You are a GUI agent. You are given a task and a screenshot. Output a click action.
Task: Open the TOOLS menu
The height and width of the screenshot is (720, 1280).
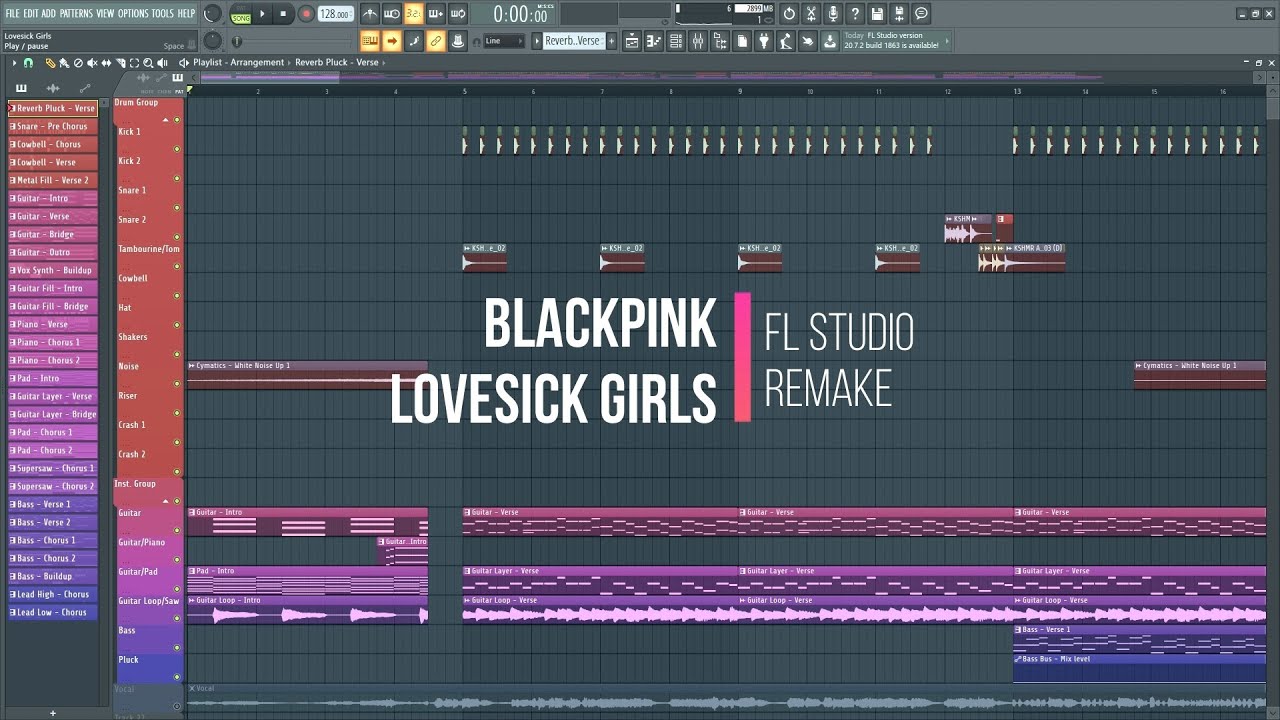click(x=163, y=13)
